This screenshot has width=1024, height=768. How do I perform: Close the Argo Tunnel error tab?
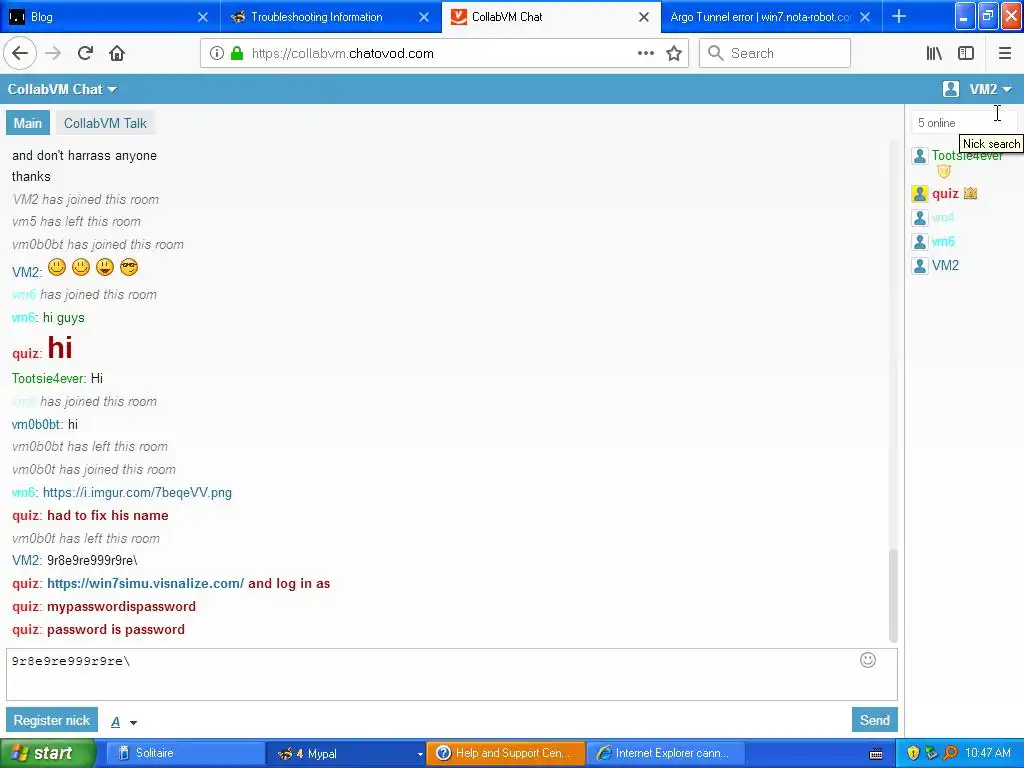[x=865, y=17]
